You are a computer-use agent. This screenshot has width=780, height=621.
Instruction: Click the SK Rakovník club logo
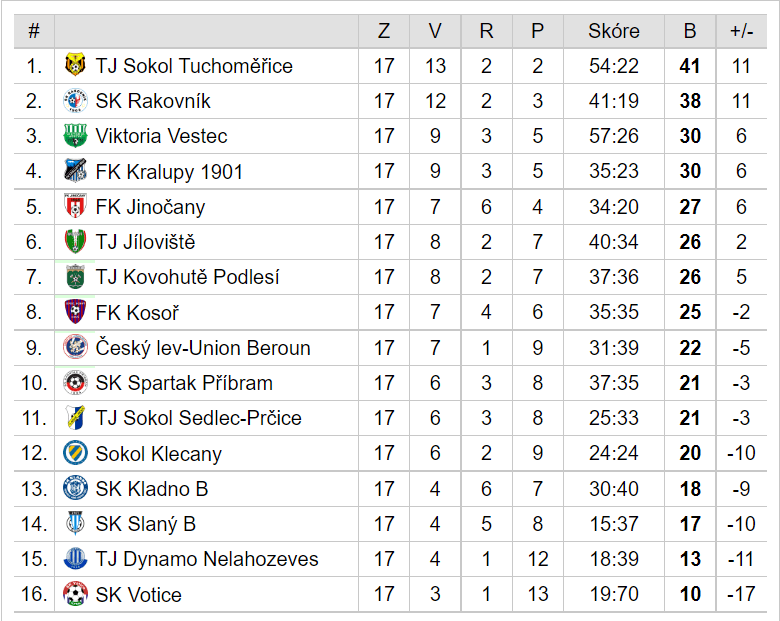pyautogui.click(x=75, y=101)
